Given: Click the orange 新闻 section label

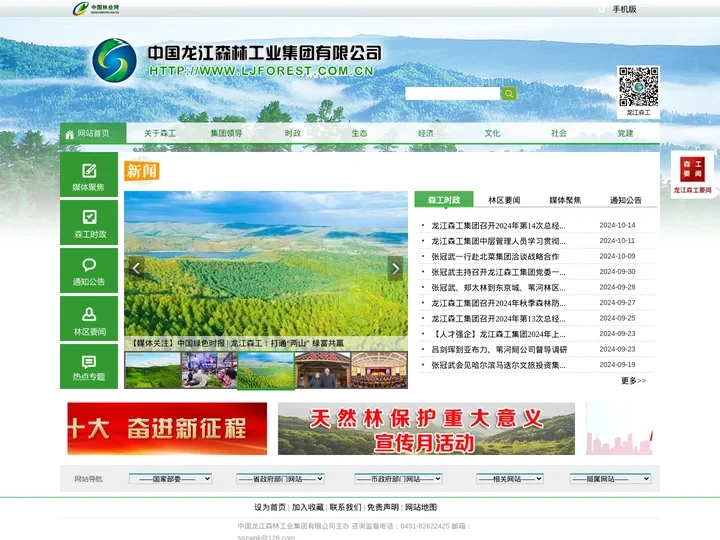Looking at the screenshot, I should tap(141, 171).
